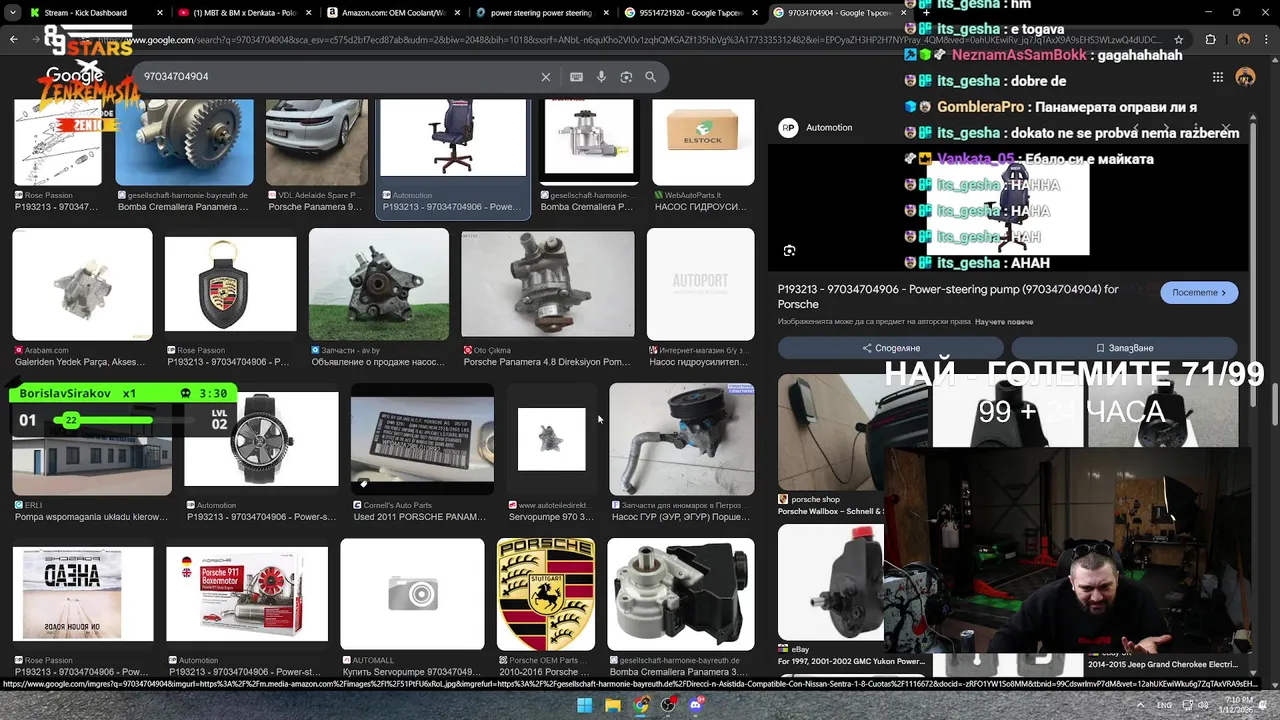Click the Посетете visit button

click(x=1199, y=292)
